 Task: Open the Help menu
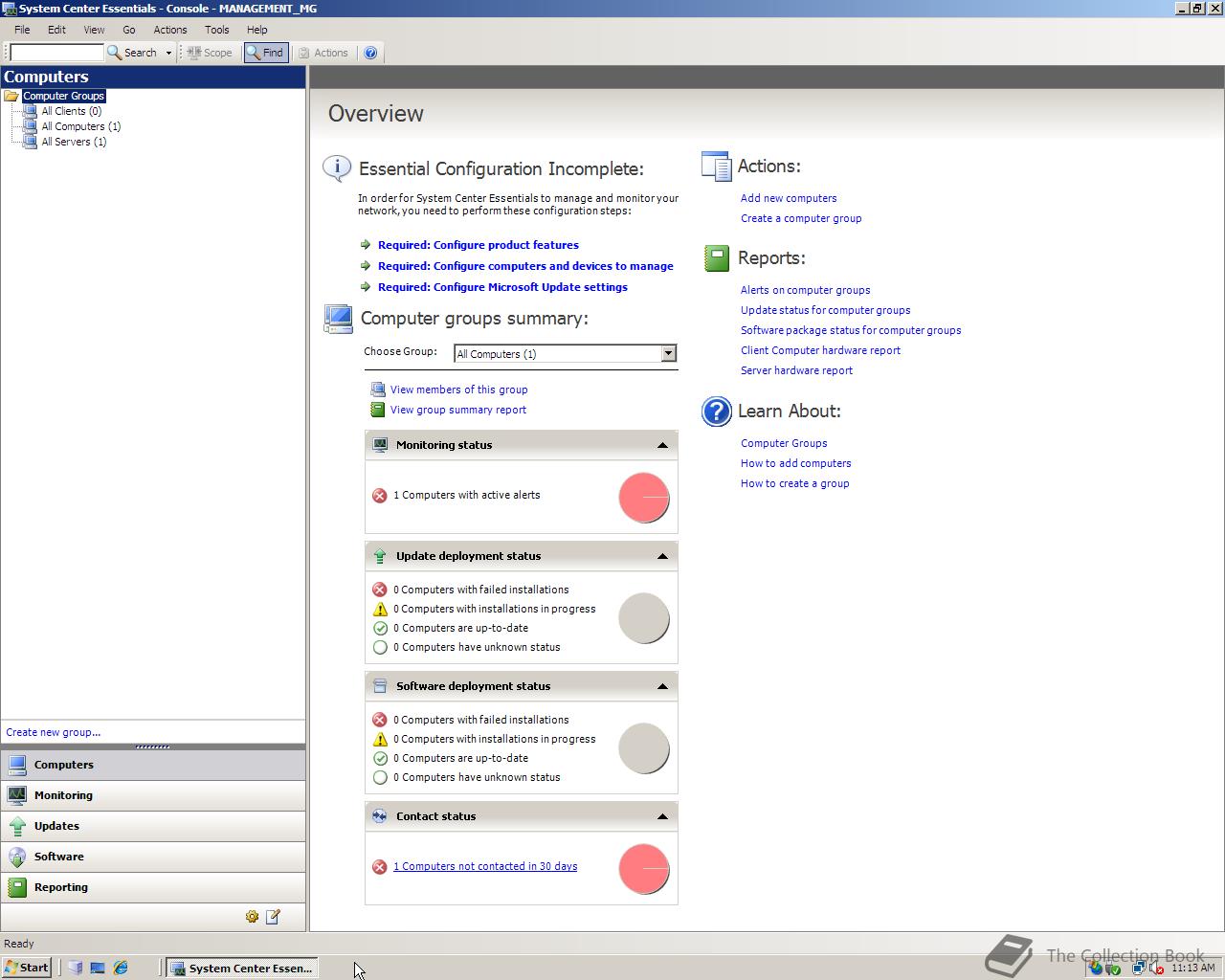[257, 30]
